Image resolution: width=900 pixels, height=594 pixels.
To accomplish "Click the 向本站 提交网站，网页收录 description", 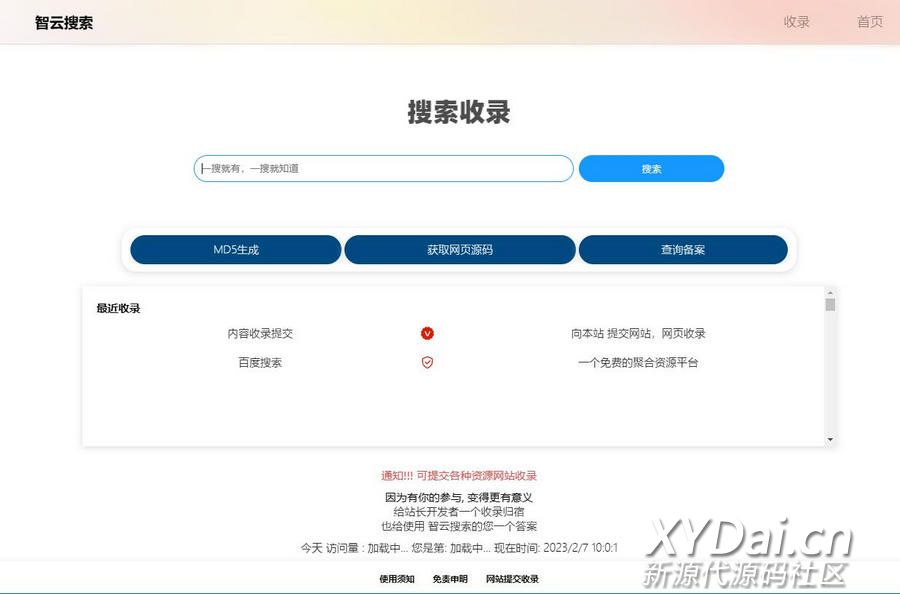I will tap(638, 334).
